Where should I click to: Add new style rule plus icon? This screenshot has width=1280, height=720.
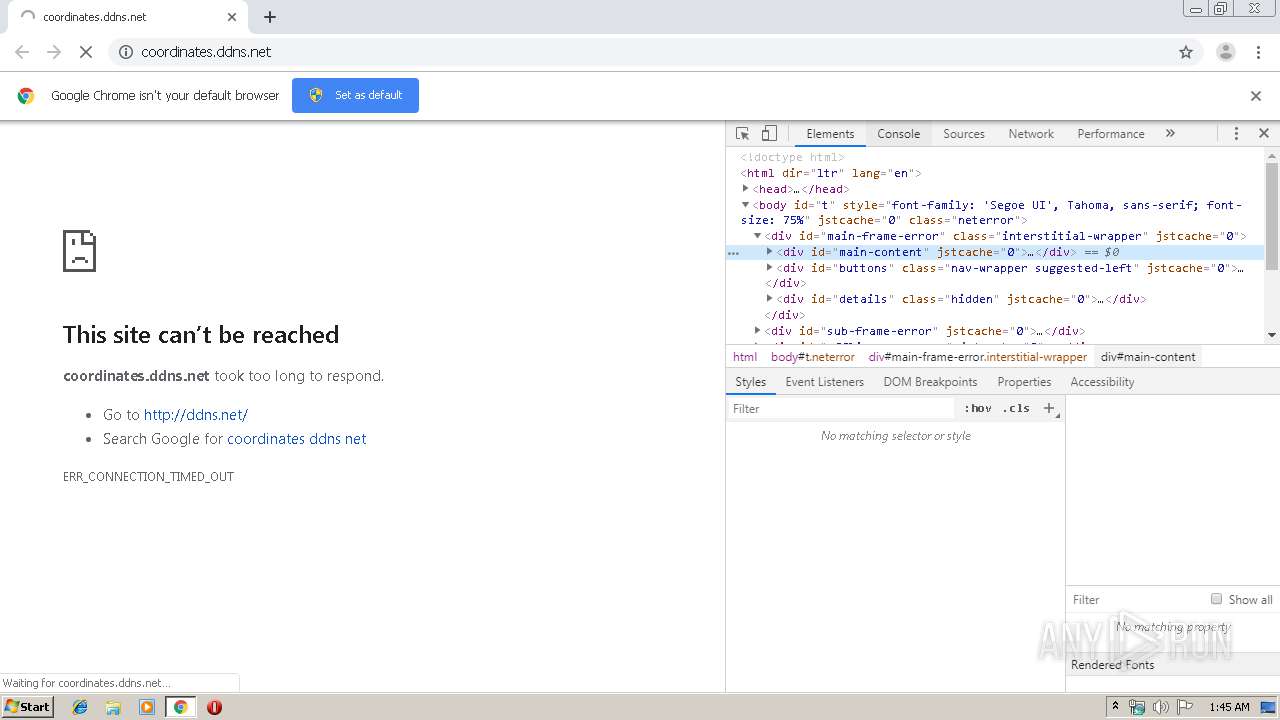tap(1049, 408)
